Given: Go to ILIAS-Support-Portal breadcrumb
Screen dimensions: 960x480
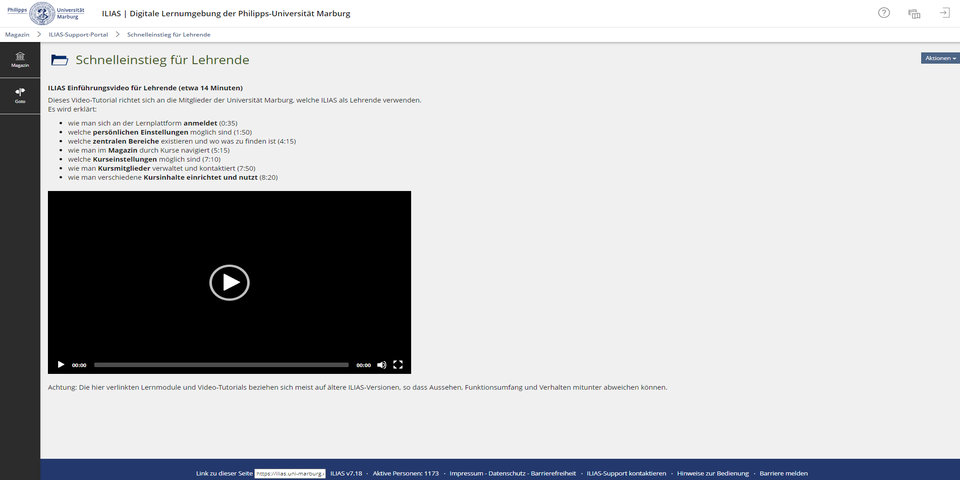Looking at the screenshot, I should tap(78, 35).
